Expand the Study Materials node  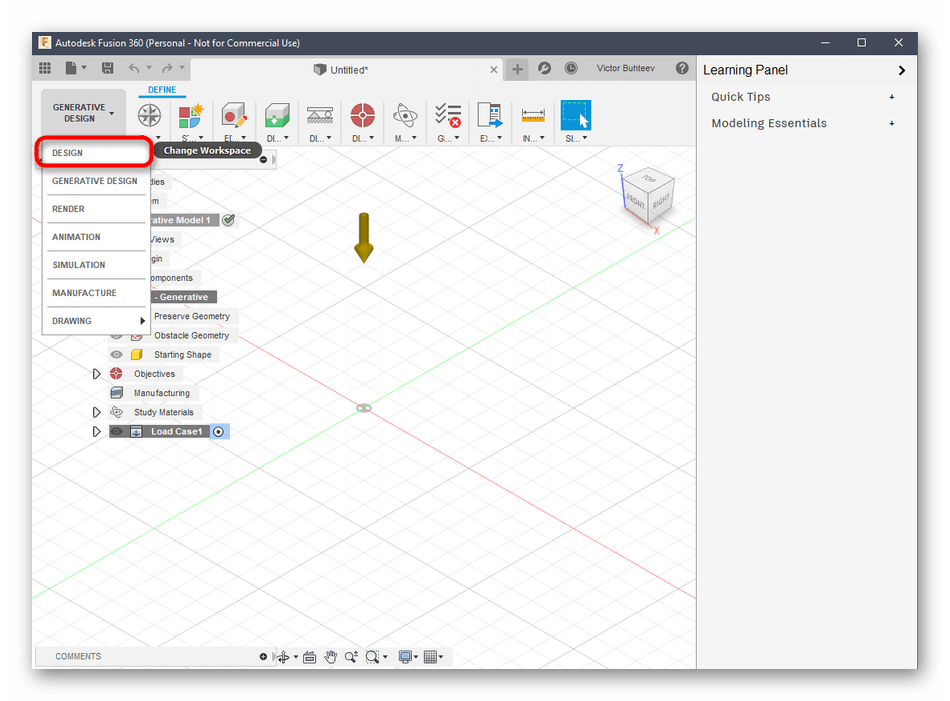tap(97, 412)
